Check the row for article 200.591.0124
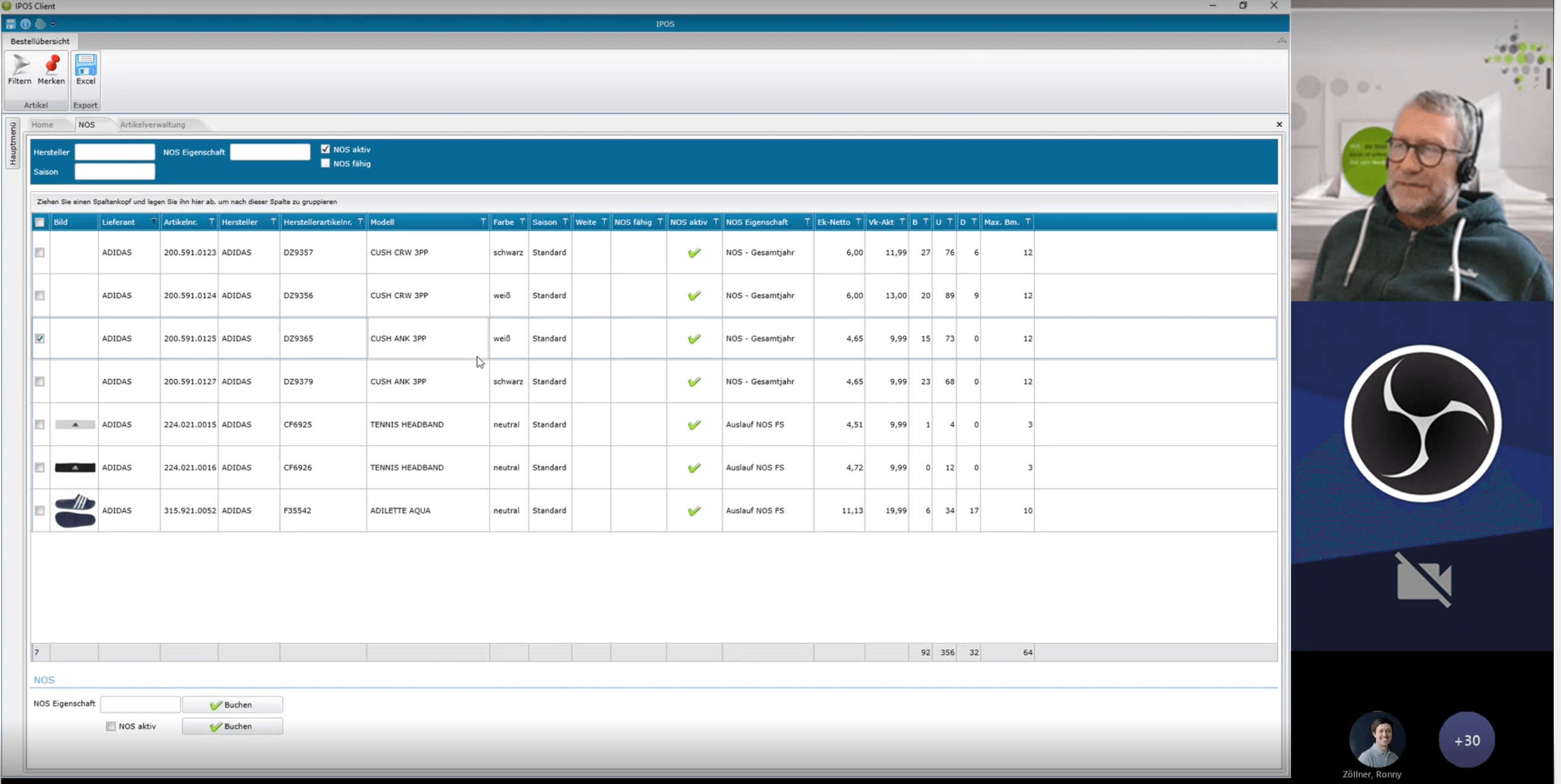The height and width of the screenshot is (784, 1561). click(x=40, y=296)
